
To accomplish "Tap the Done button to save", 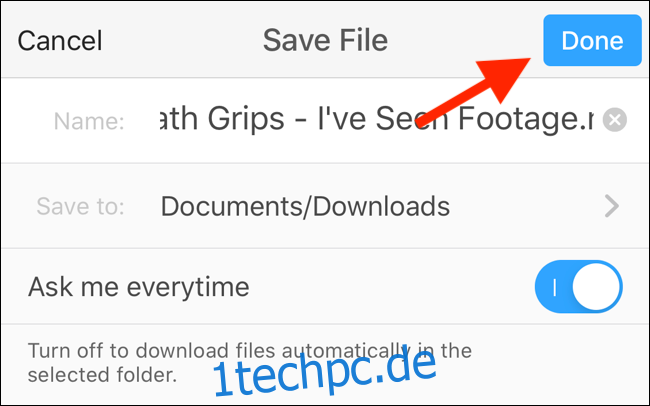I will (592, 40).
